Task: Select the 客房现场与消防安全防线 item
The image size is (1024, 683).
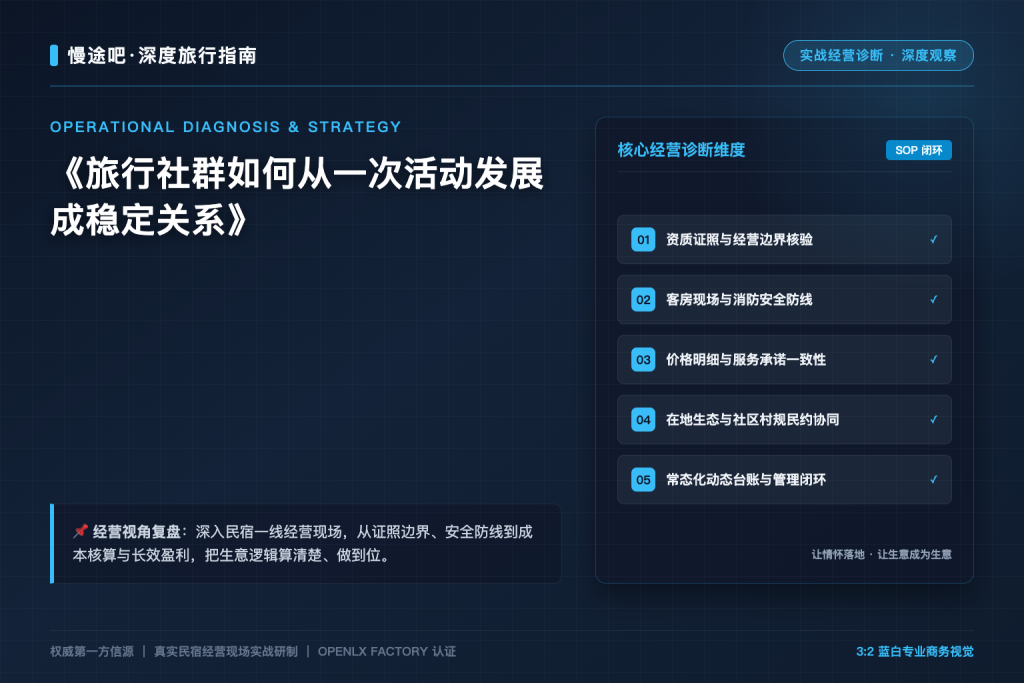Action: (x=784, y=300)
